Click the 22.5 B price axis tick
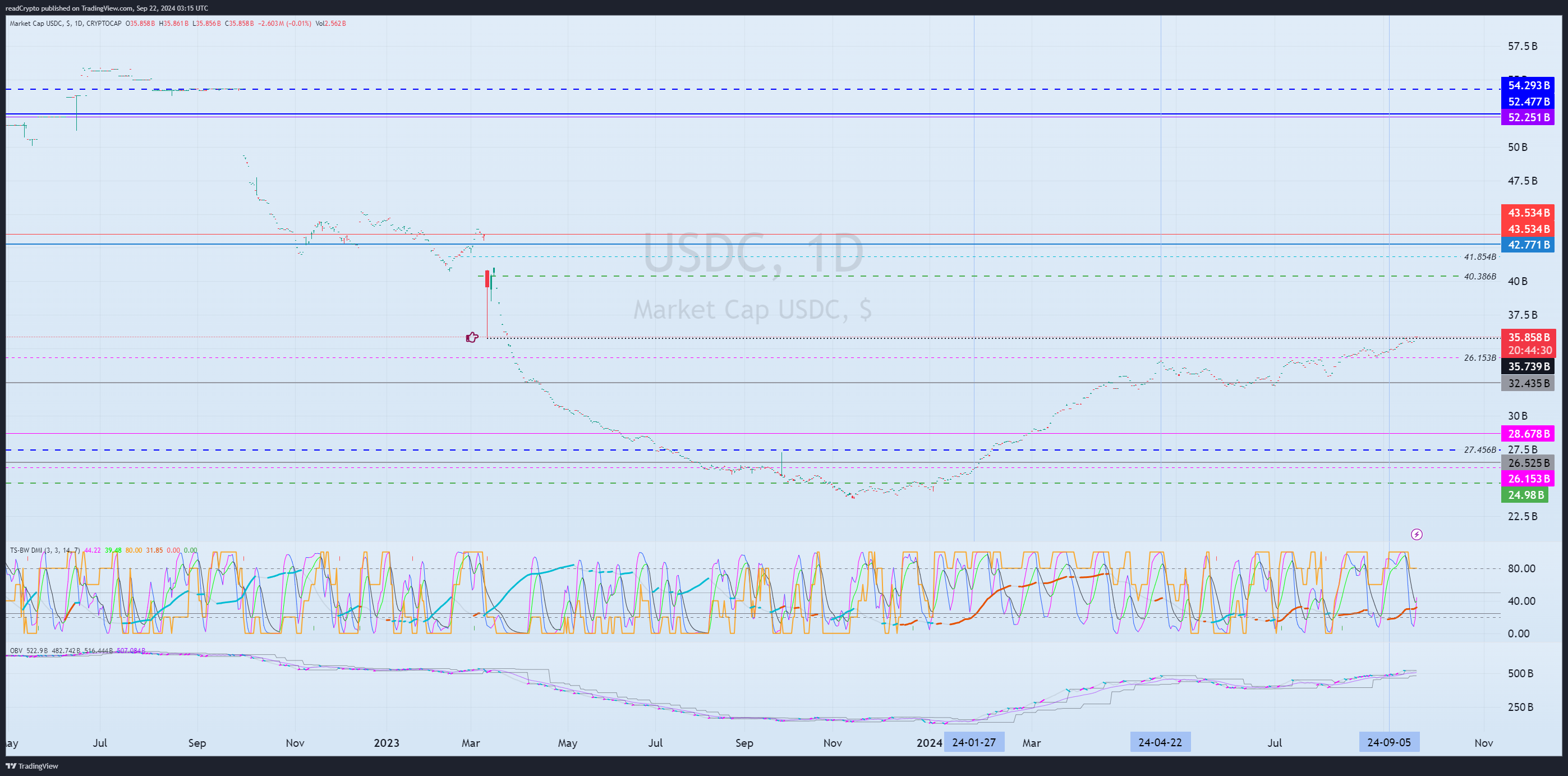Image resolution: width=1568 pixels, height=776 pixels. click(1522, 516)
